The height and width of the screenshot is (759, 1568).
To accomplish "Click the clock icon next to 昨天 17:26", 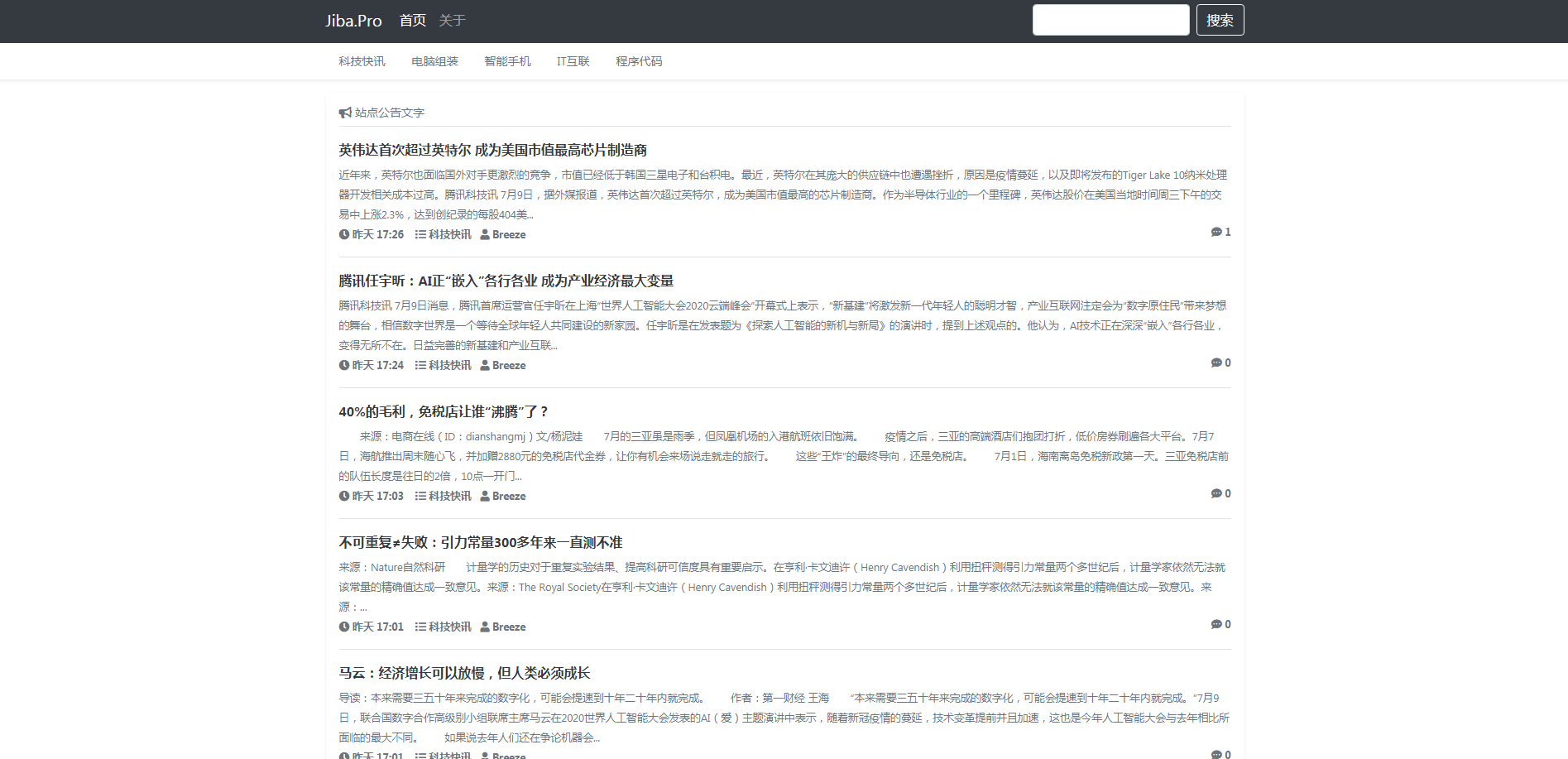I will coord(344,234).
